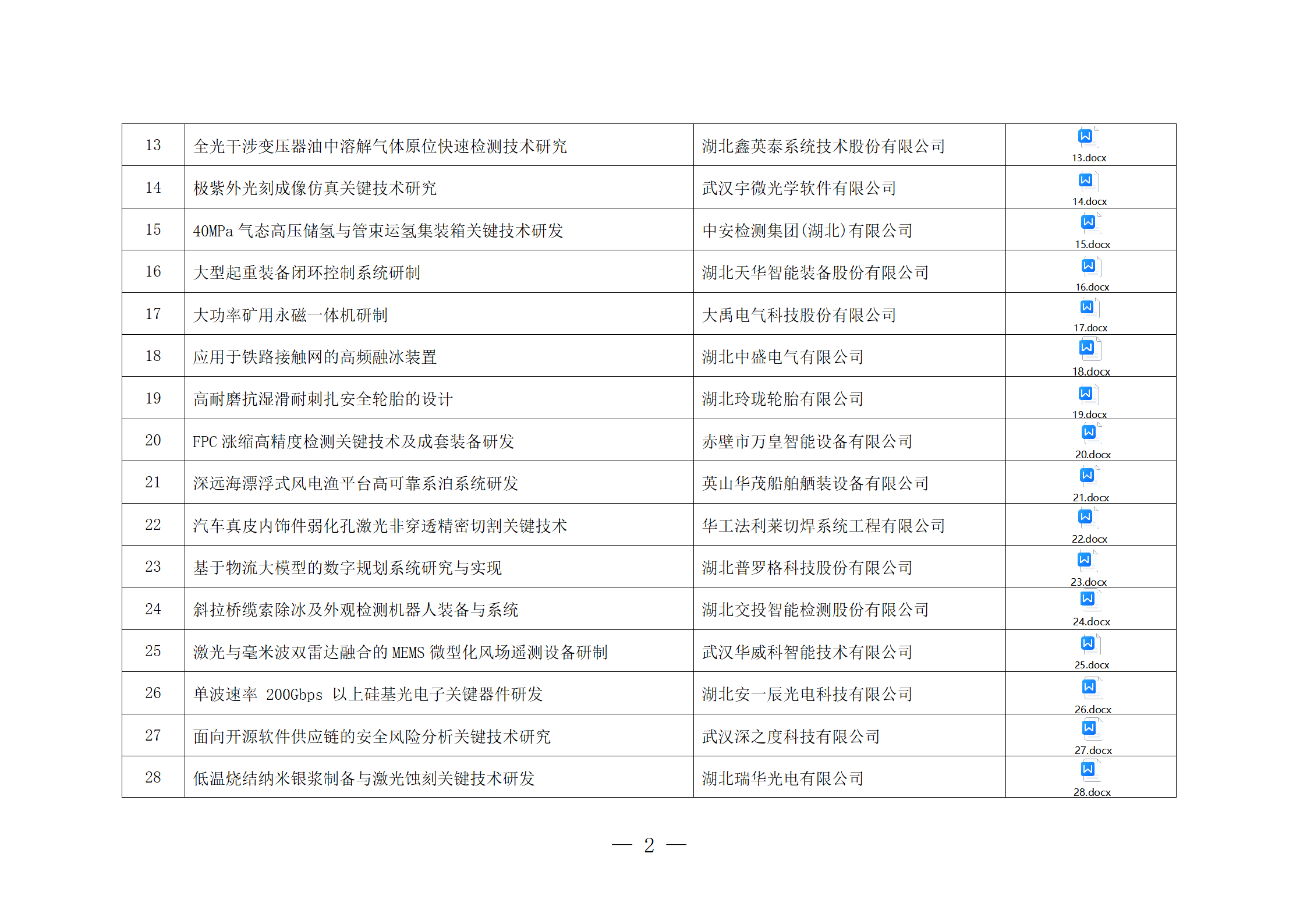Select project title 40MPa 气态高压储氢与管束运氢集装箱关键技术研发
This screenshot has height=924, width=1307.
click(378, 231)
